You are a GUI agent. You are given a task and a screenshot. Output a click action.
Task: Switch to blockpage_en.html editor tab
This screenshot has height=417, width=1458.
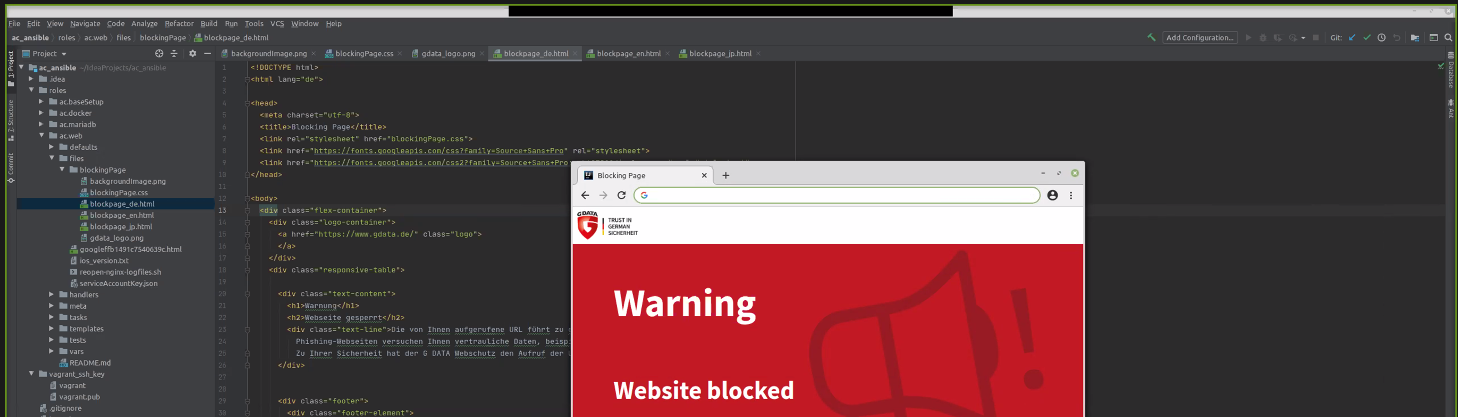(623, 54)
